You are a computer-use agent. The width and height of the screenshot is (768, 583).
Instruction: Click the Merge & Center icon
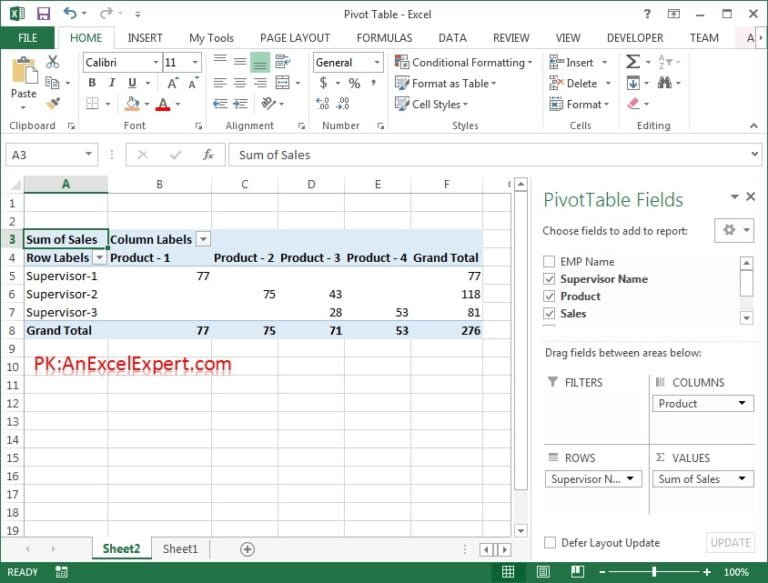click(x=283, y=83)
